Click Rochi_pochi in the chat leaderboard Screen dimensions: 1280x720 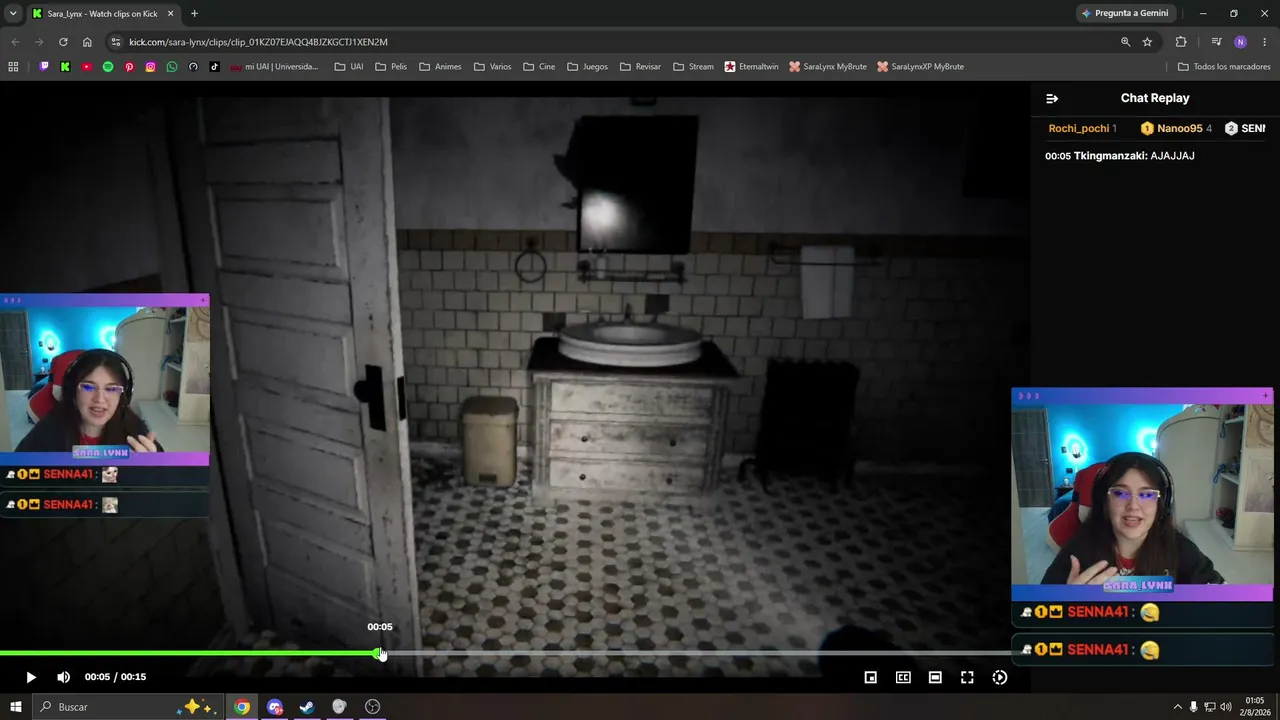(1079, 128)
